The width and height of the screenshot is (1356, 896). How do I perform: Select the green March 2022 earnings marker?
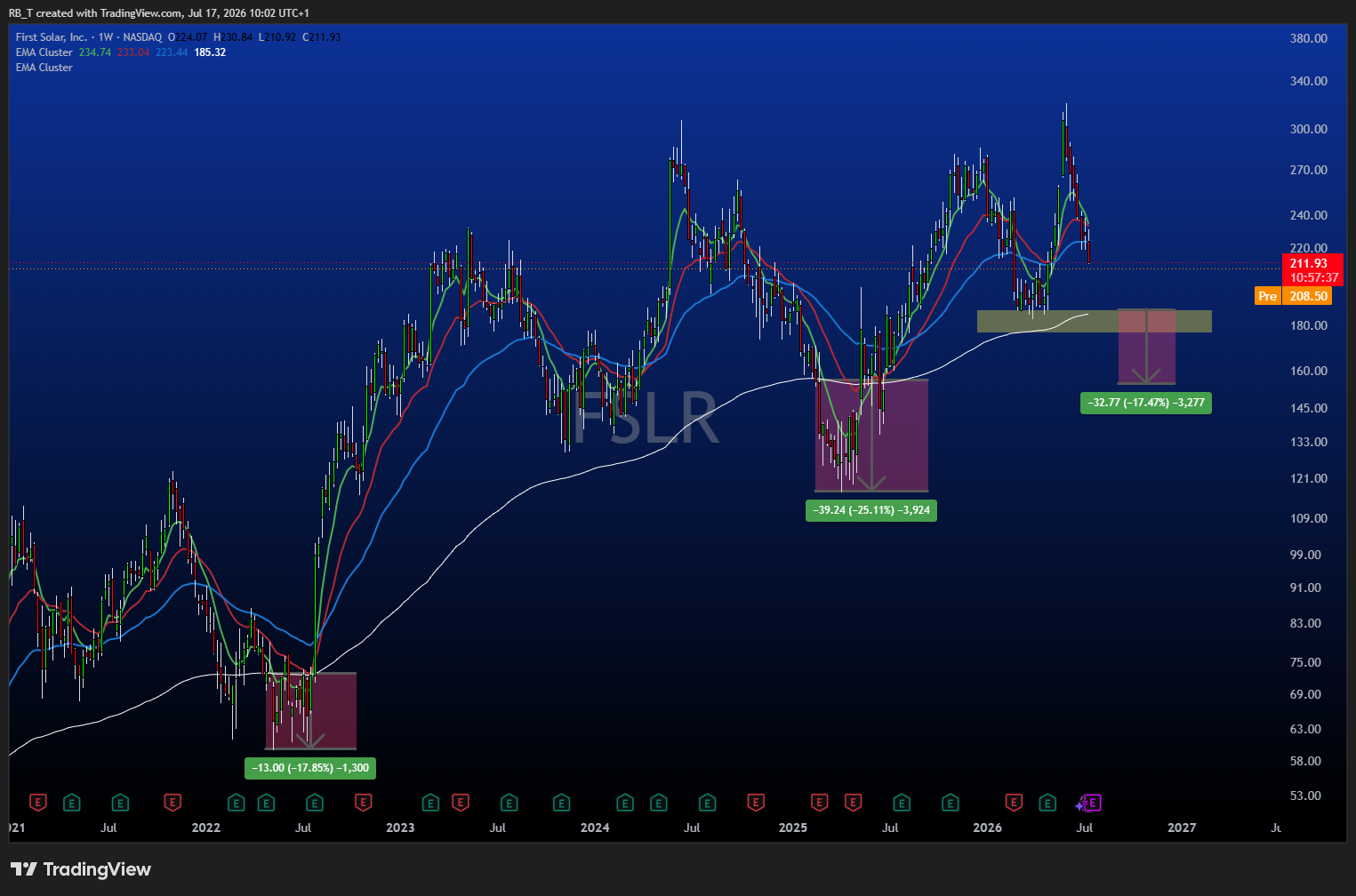(236, 803)
